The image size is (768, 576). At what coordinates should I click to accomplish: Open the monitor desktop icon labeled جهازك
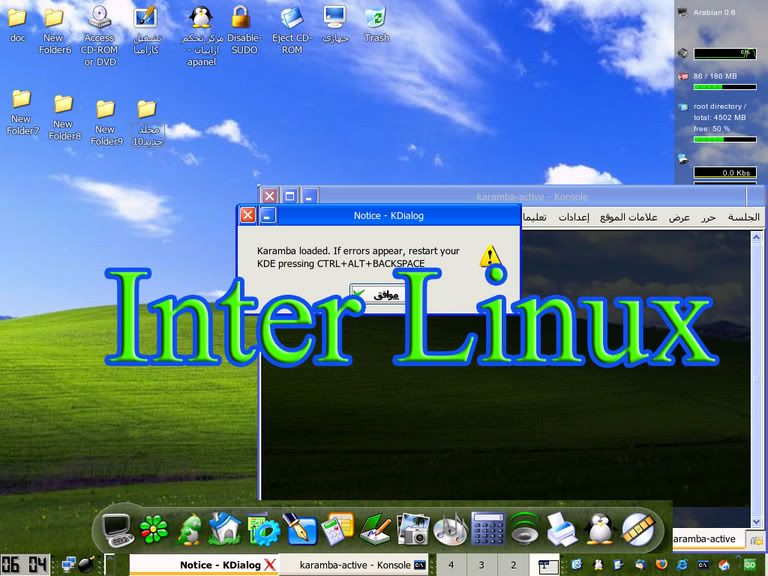click(336, 24)
